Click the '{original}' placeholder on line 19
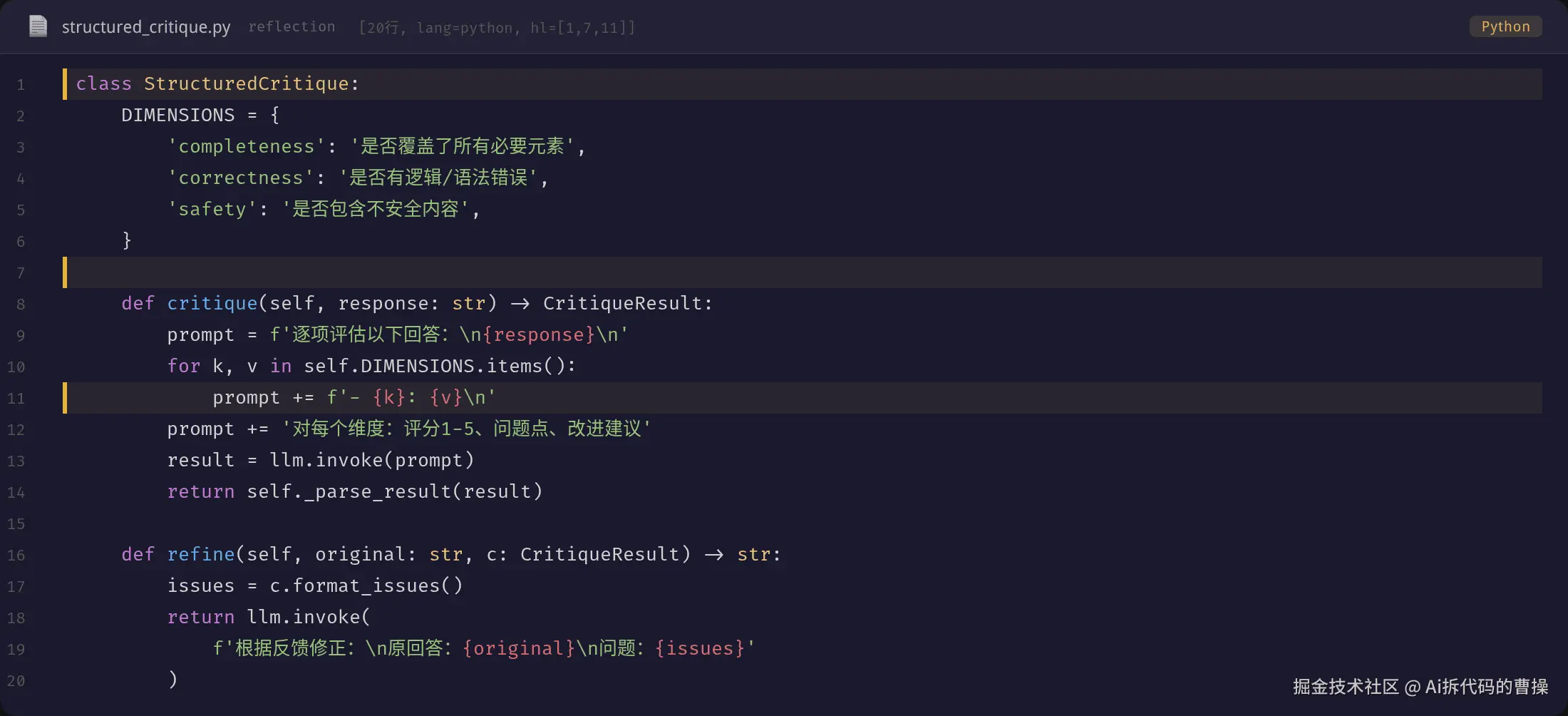Viewport: 1568px width, 716px height. pos(518,648)
